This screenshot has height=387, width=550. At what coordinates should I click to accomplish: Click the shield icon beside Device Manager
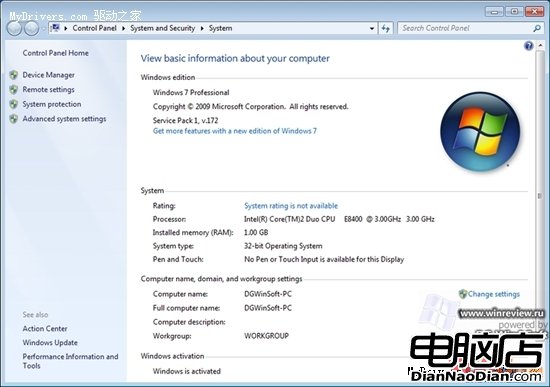14,75
